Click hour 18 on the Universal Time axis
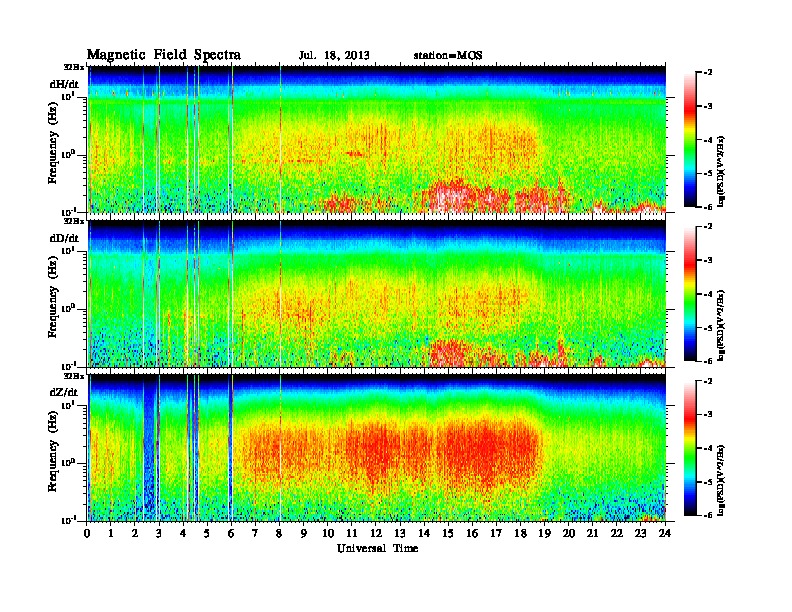The height and width of the screenshot is (612, 792). [x=521, y=534]
